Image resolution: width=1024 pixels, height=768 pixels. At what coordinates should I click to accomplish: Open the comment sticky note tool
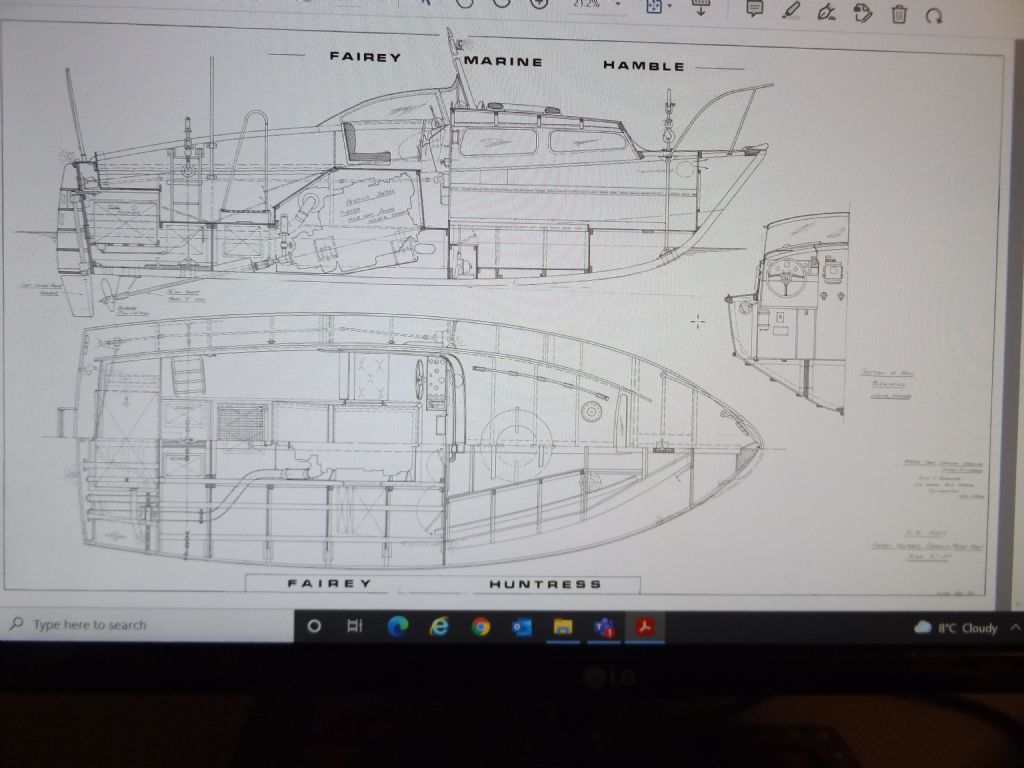[x=755, y=9]
